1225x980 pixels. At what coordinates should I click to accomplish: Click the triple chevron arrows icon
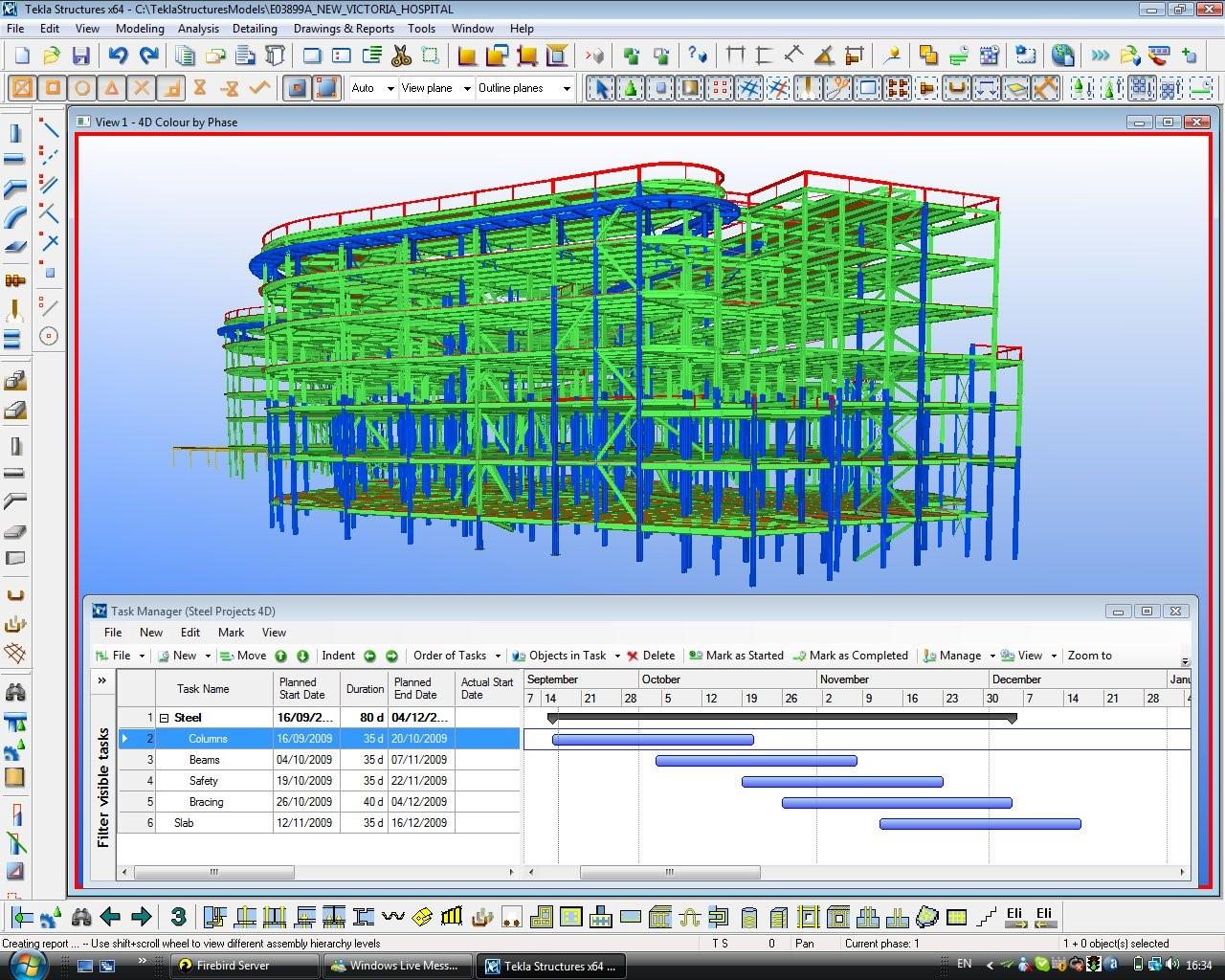pos(1100,56)
